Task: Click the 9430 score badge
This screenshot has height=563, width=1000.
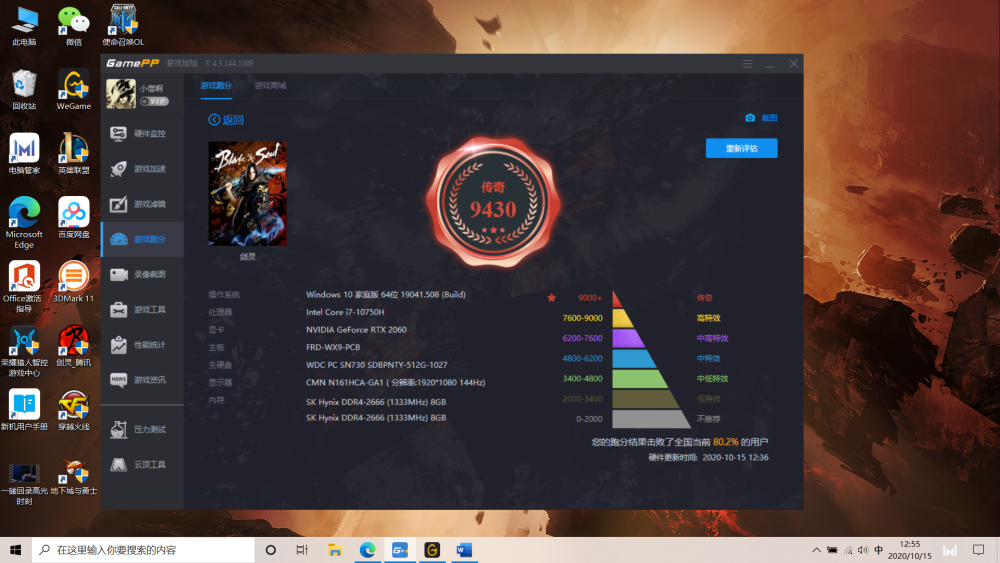Action: pyautogui.click(x=493, y=201)
